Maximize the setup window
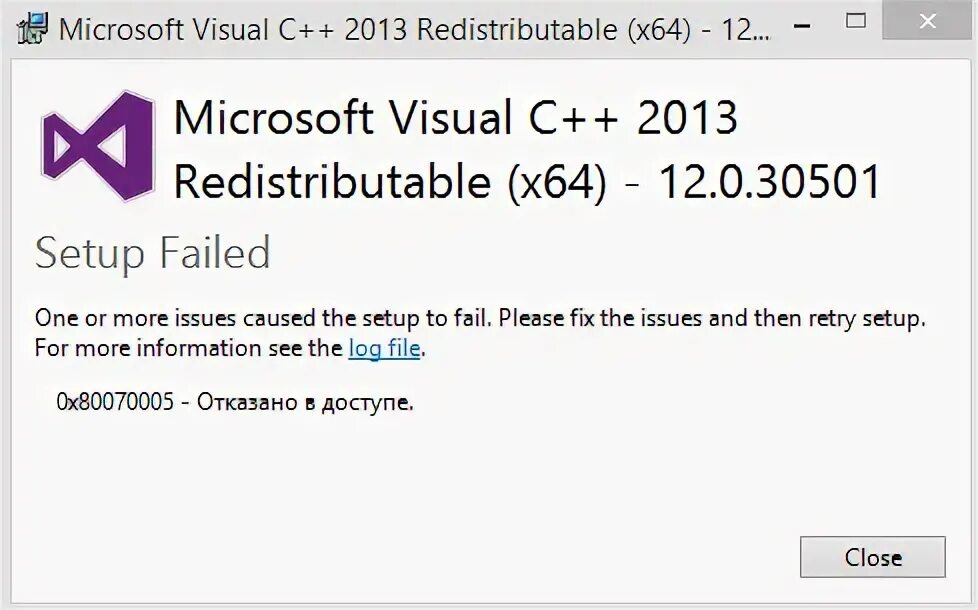 point(855,21)
